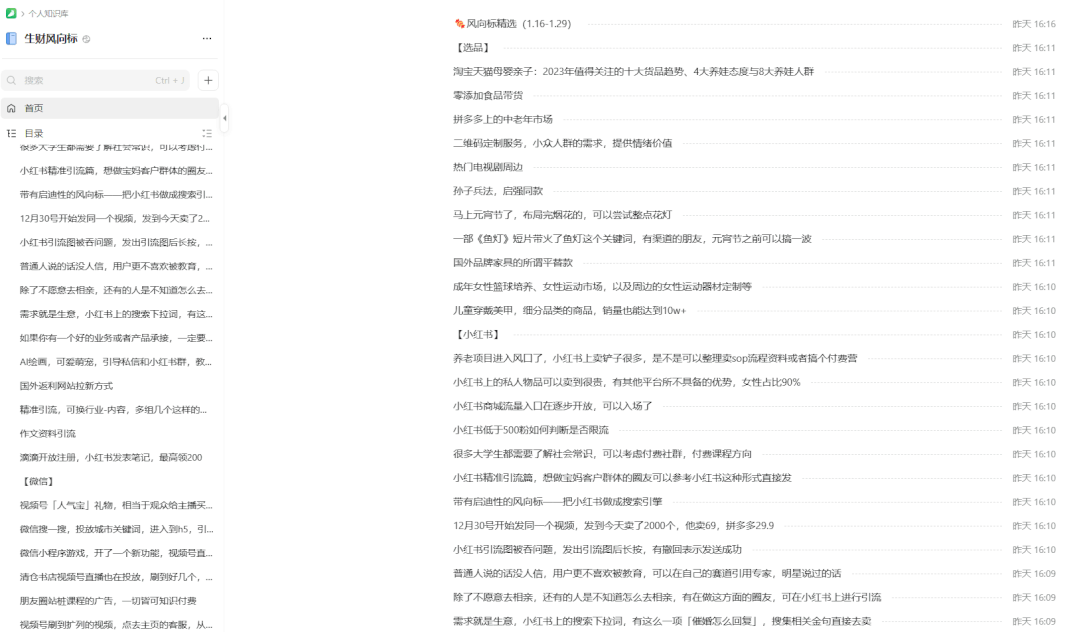Collapse the sidebar using the arrow handle
Image resolution: width=1079 pixels, height=632 pixels.
point(224,118)
